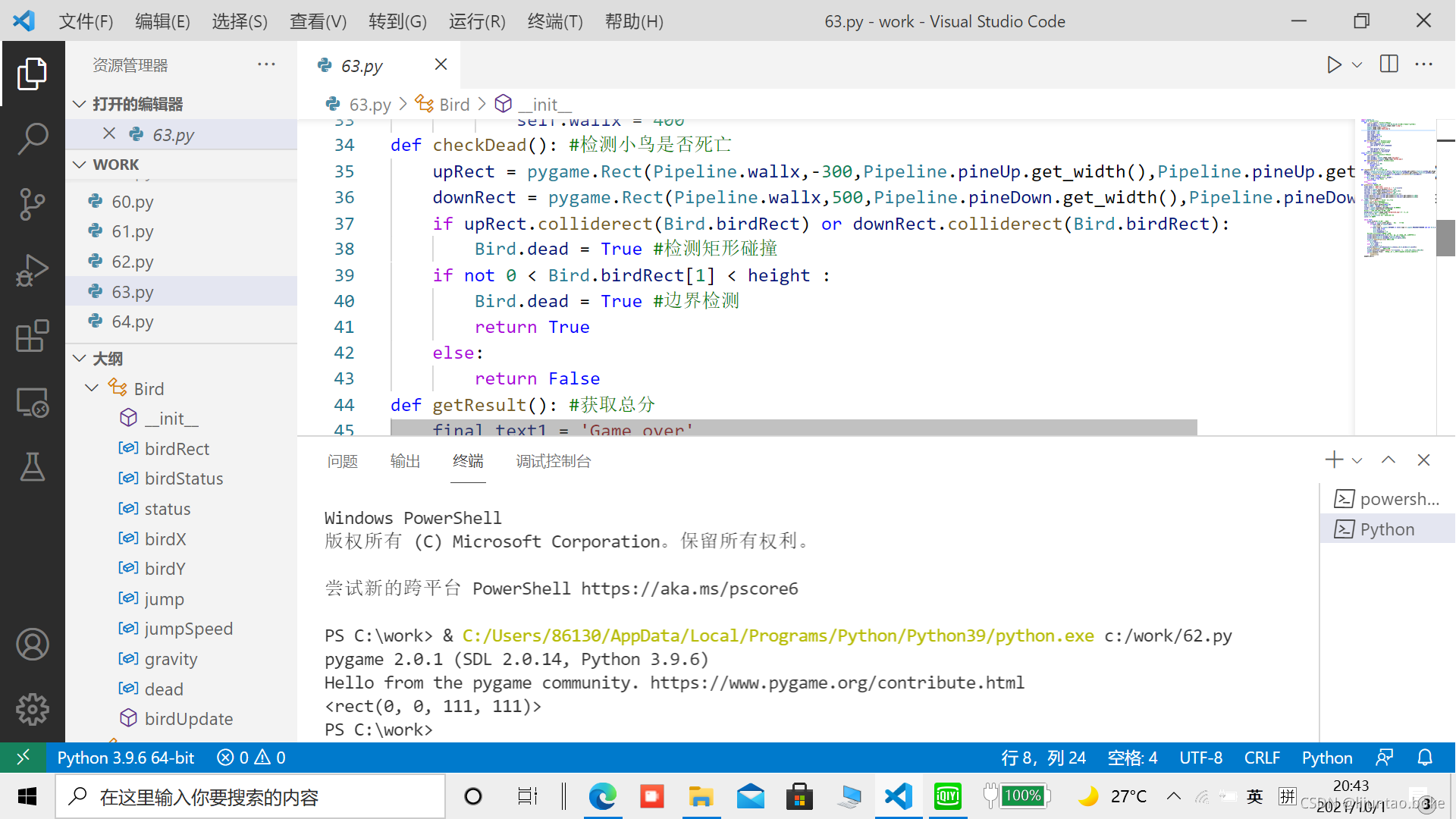This screenshot has height=819, width=1456.
Task: Open the new terminal launch profile dropdown
Action: (1357, 460)
